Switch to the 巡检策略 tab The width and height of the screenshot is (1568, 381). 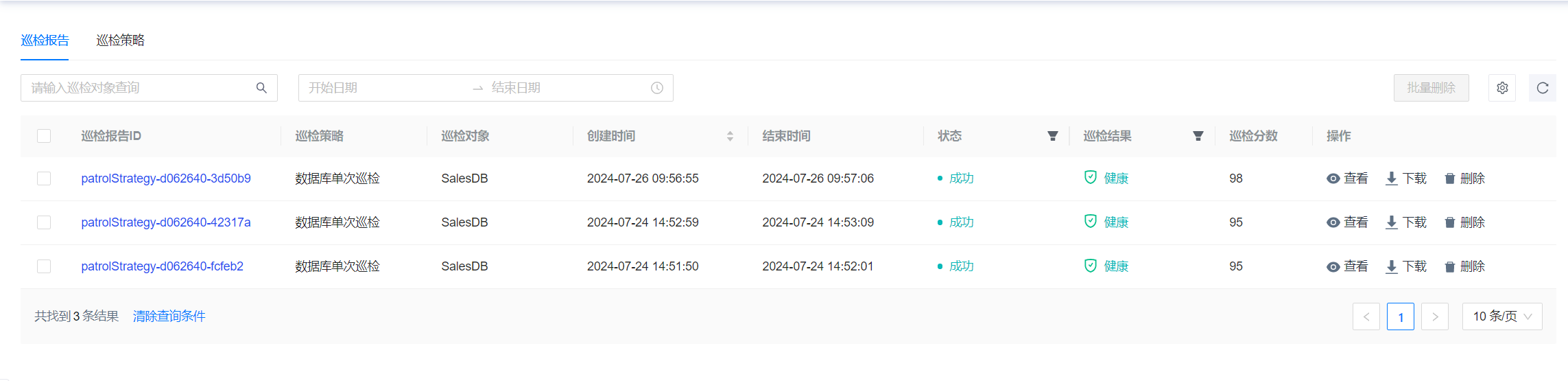click(x=120, y=41)
